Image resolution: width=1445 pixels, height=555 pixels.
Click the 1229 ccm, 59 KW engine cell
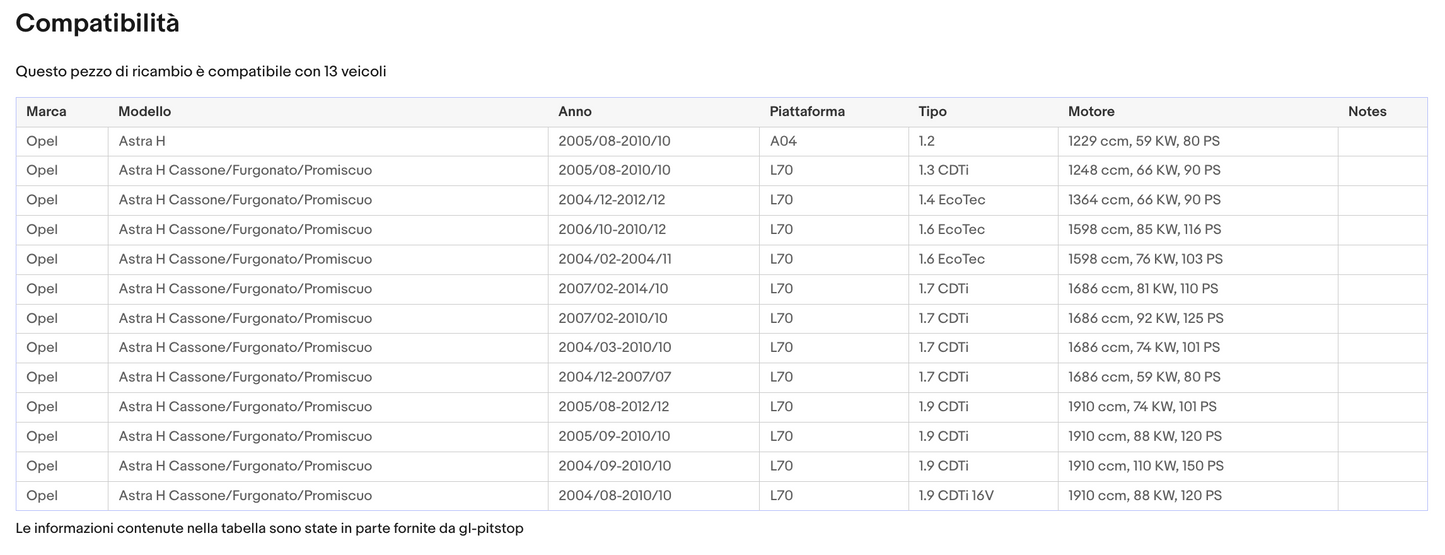click(1144, 142)
